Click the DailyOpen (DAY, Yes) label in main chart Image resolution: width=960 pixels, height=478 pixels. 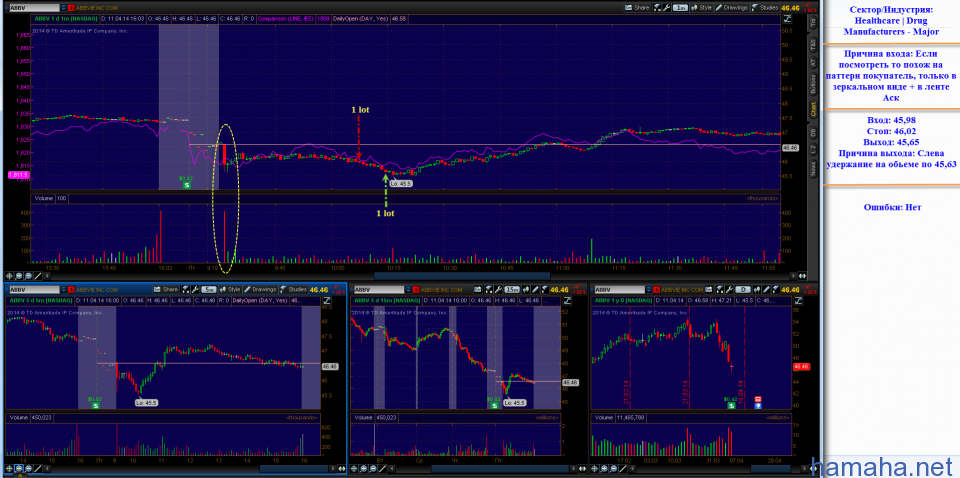coord(359,19)
